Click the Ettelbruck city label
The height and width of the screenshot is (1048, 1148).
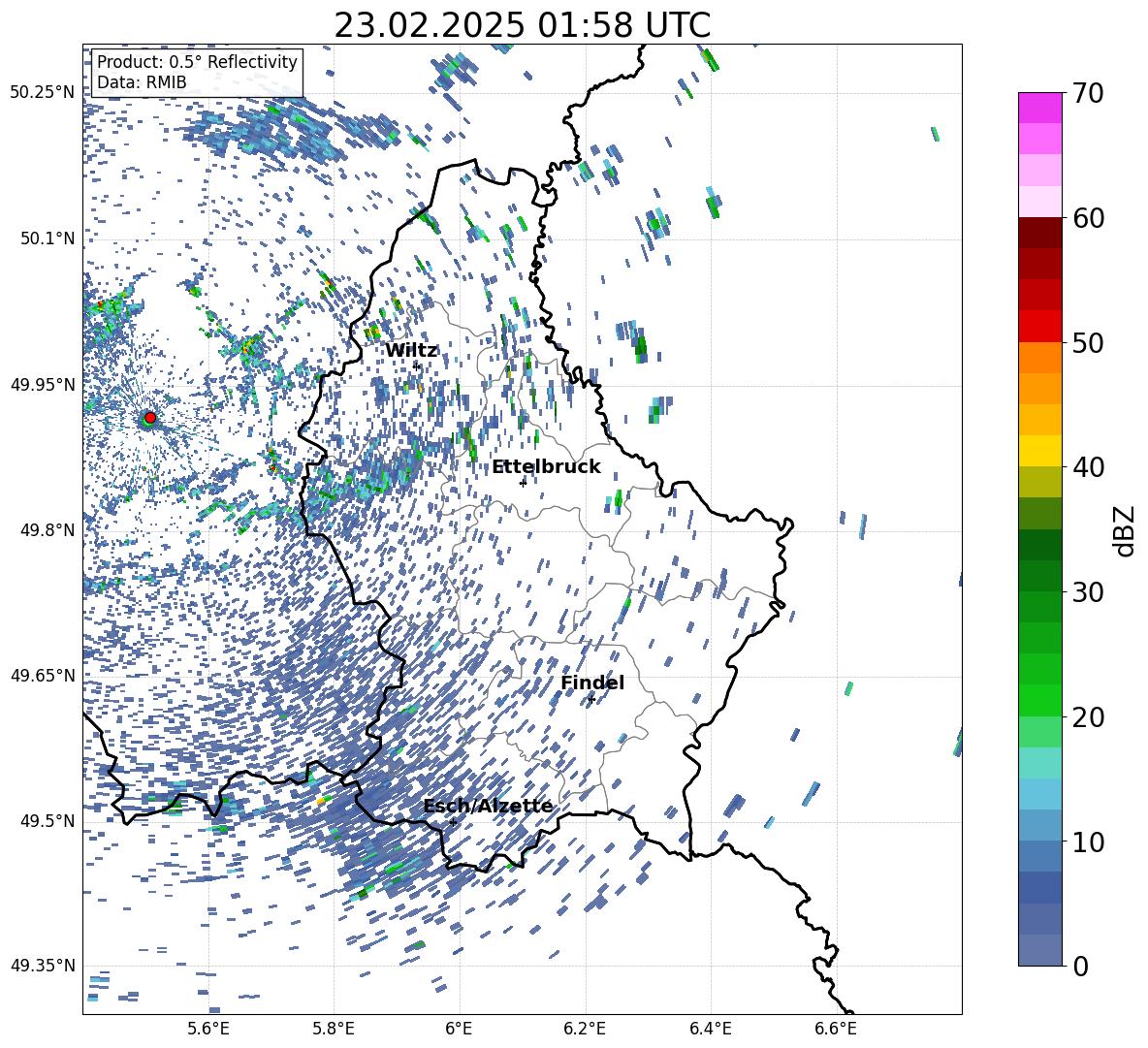click(x=546, y=466)
